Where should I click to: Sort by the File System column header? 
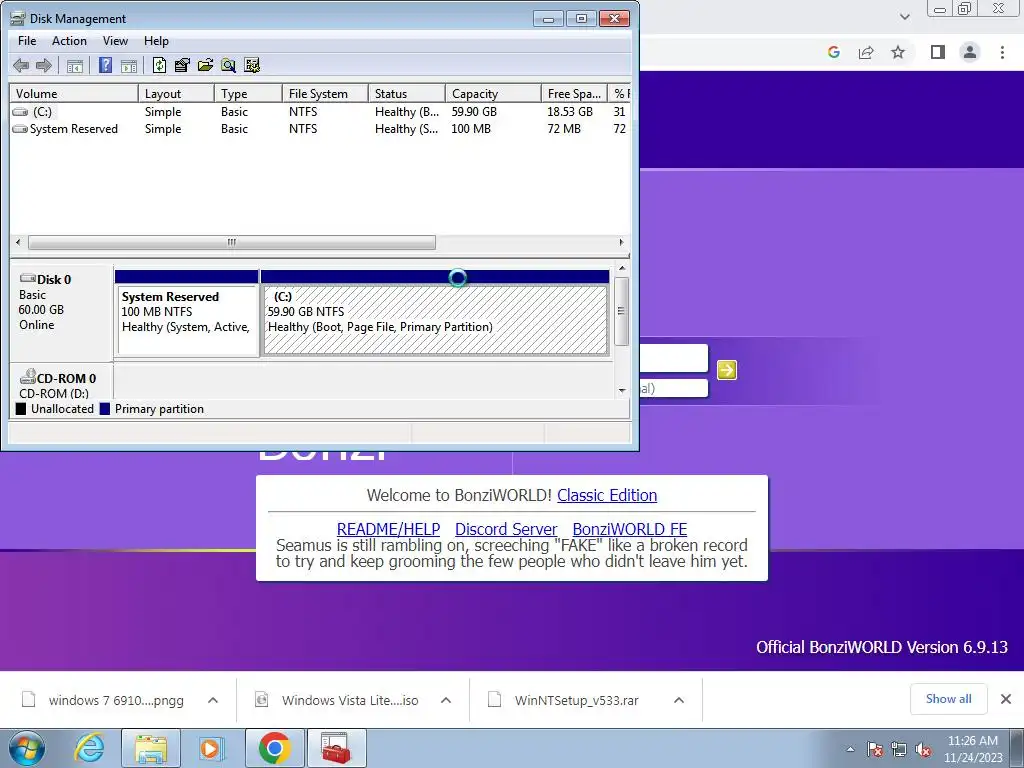(325, 93)
